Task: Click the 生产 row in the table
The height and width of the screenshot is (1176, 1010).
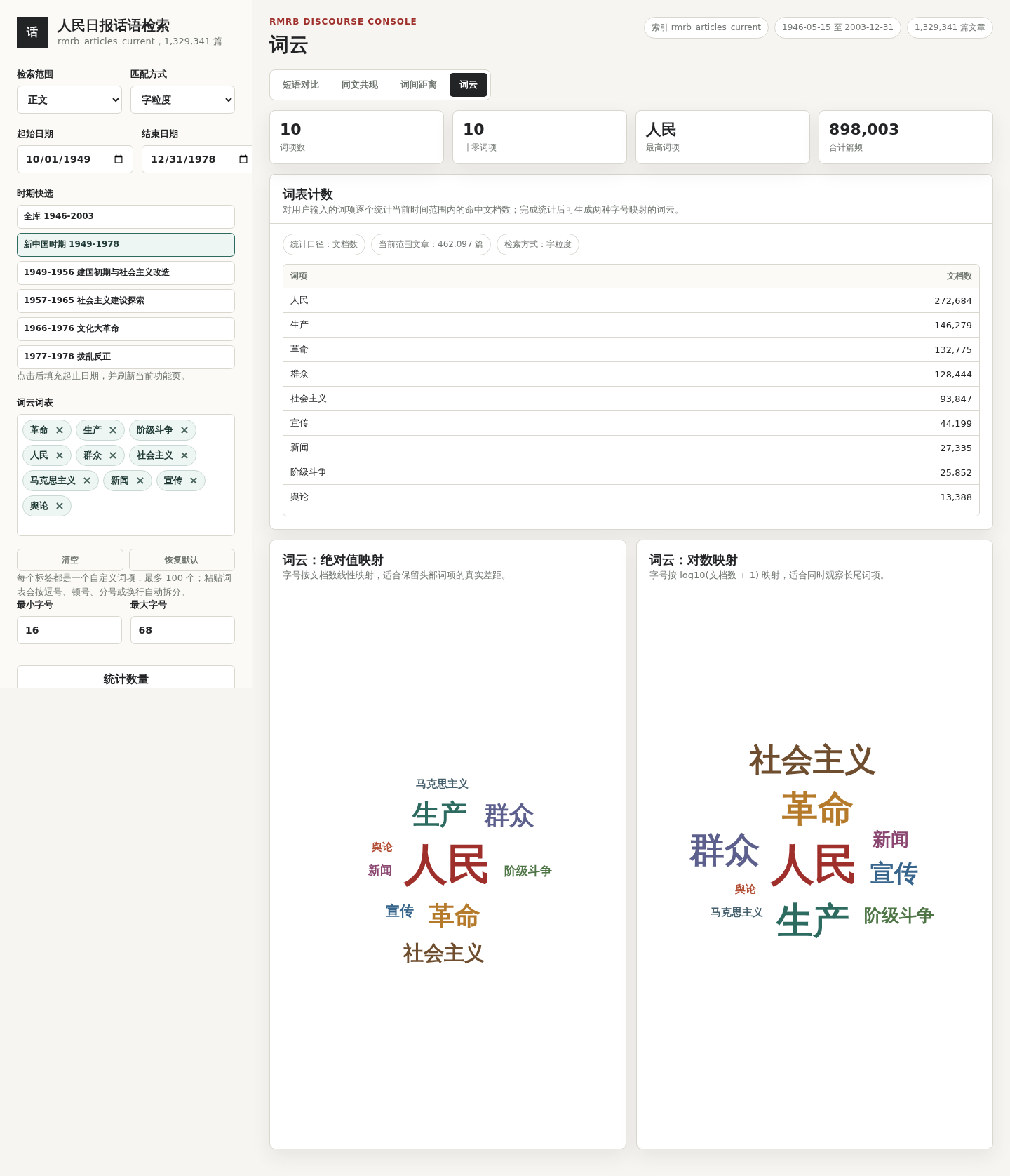Action: pos(631,325)
